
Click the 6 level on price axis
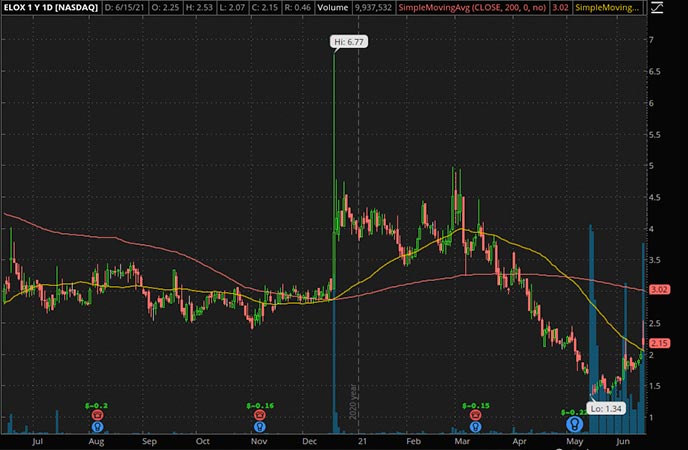[x=652, y=103]
